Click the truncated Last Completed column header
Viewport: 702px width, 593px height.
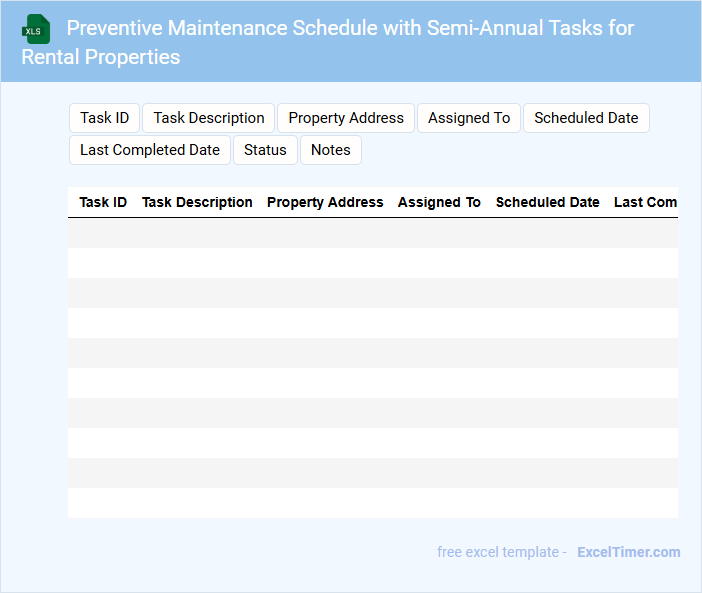tap(645, 202)
